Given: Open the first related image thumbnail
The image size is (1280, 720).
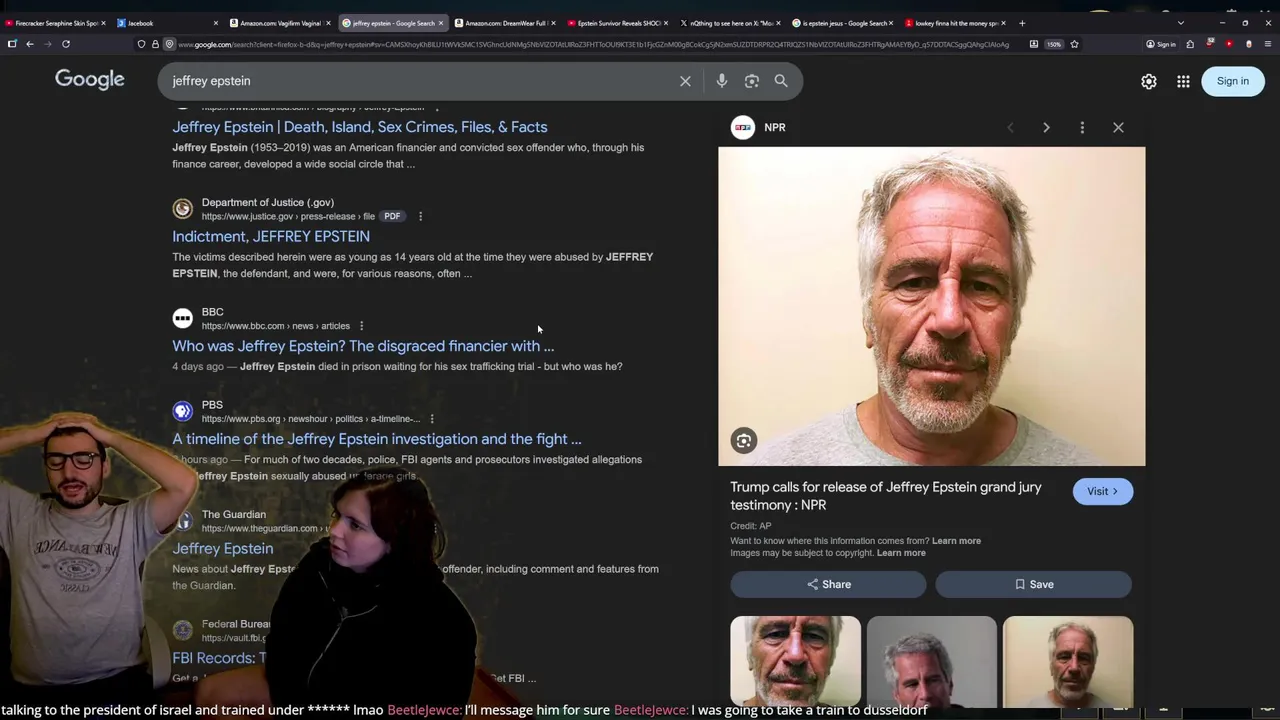Looking at the screenshot, I should pyautogui.click(x=795, y=662).
